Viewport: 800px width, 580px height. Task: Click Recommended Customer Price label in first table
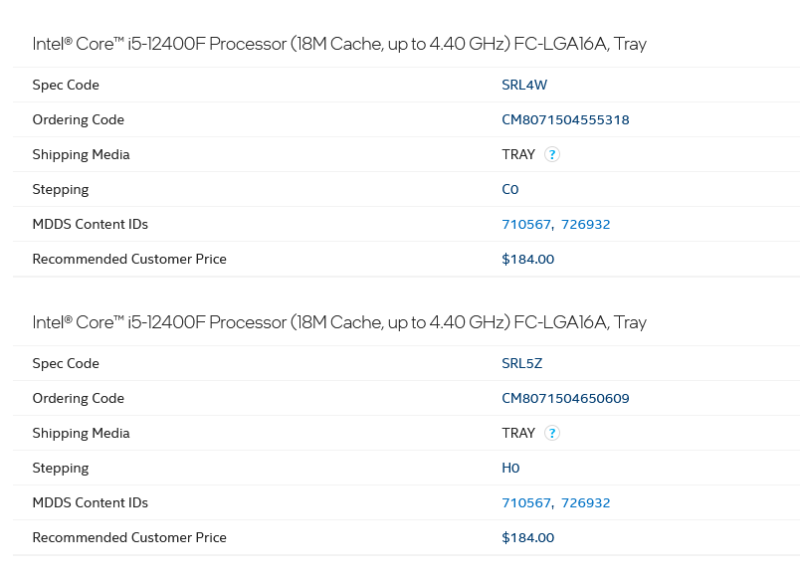pyautogui.click(x=129, y=259)
